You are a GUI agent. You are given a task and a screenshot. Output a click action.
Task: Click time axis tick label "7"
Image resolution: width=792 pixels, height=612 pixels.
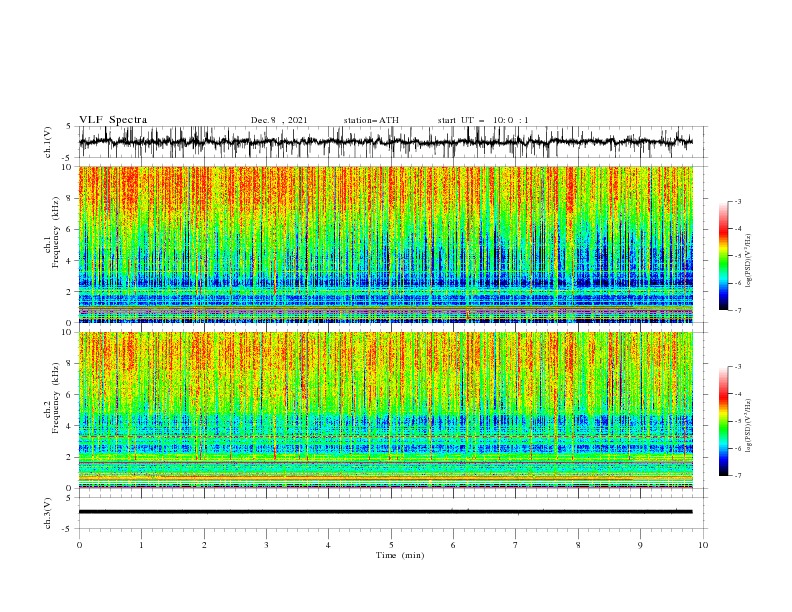click(x=516, y=545)
